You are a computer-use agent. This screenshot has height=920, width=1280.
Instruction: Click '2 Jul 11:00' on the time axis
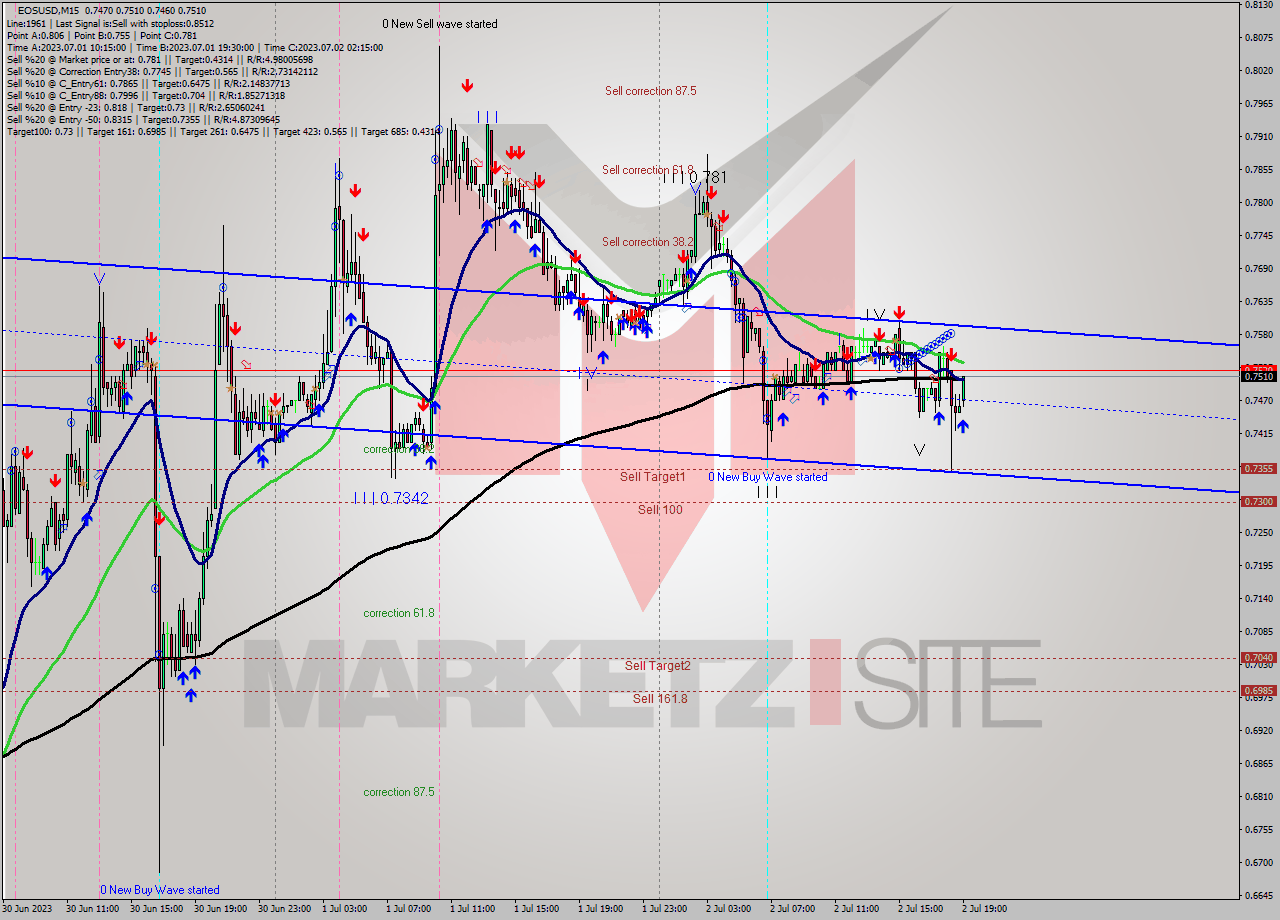click(859, 909)
